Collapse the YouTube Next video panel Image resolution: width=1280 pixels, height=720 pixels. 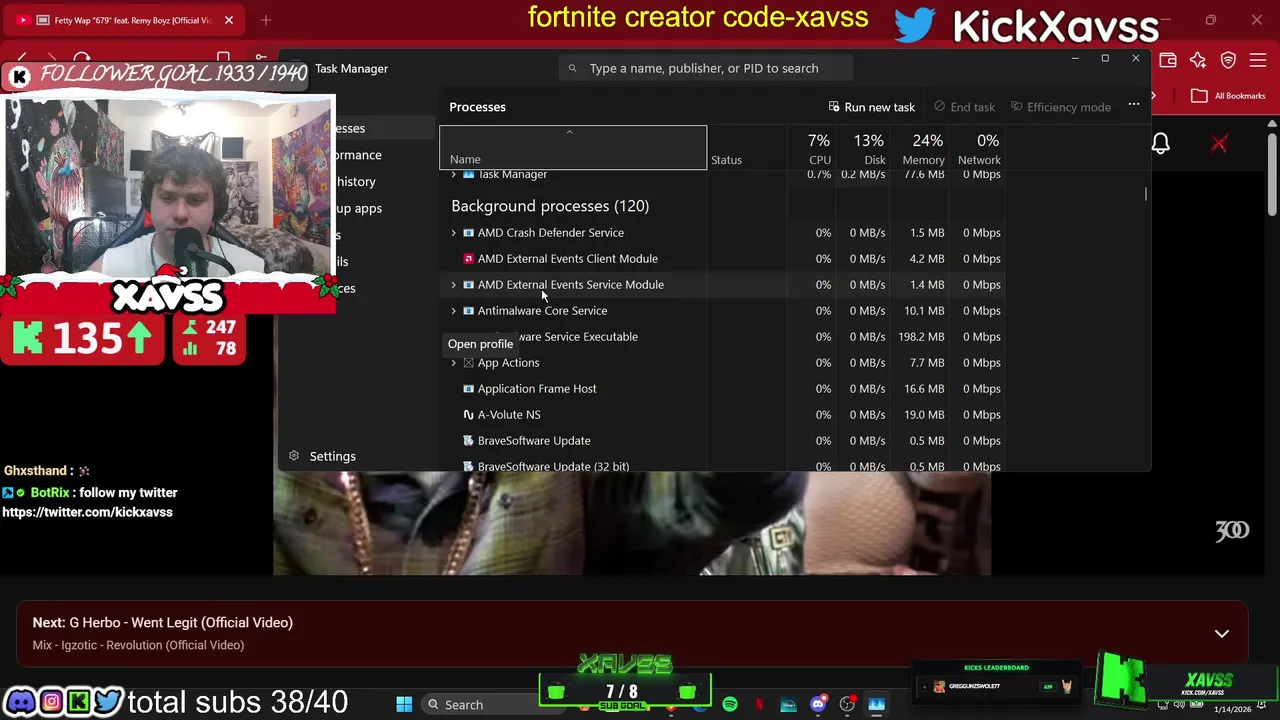(1221, 634)
